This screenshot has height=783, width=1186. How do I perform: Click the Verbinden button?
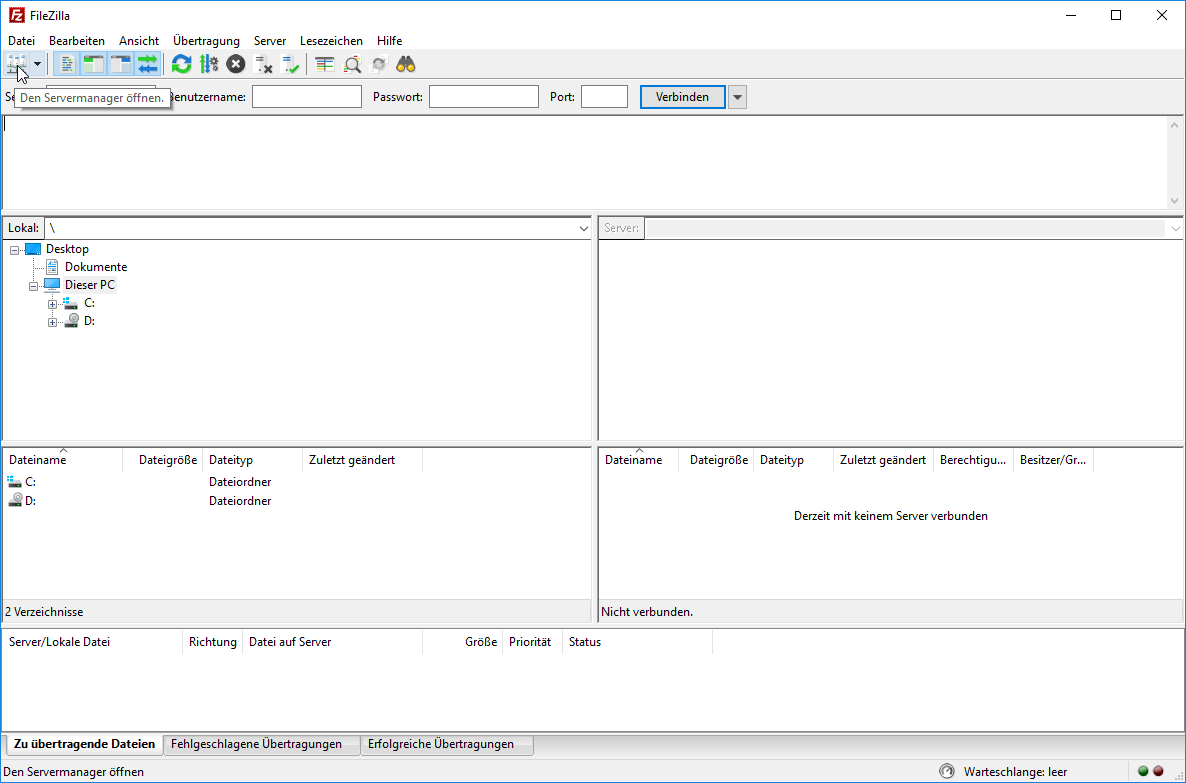click(x=682, y=97)
